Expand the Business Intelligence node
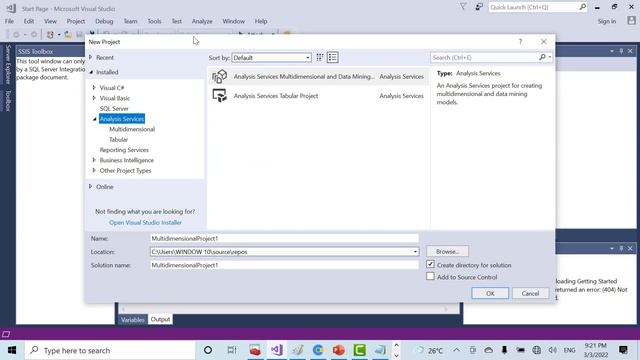This screenshot has height=360, width=640. coord(94,160)
